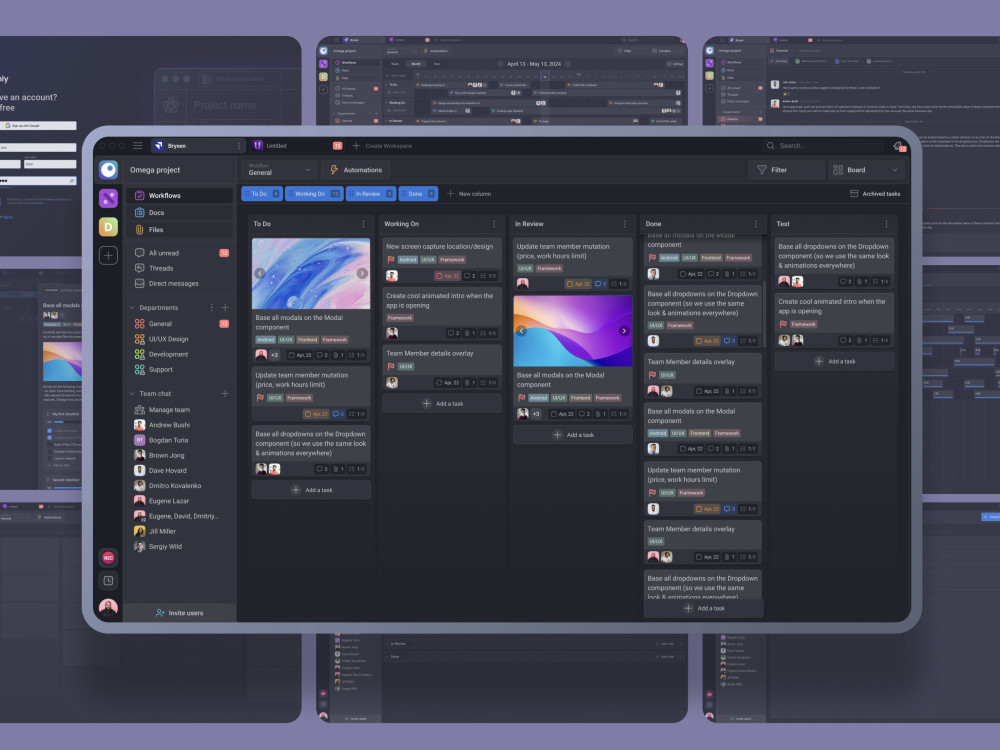The height and width of the screenshot is (750, 1000).
Task: Toggle the Done column chip
Action: 418,194
